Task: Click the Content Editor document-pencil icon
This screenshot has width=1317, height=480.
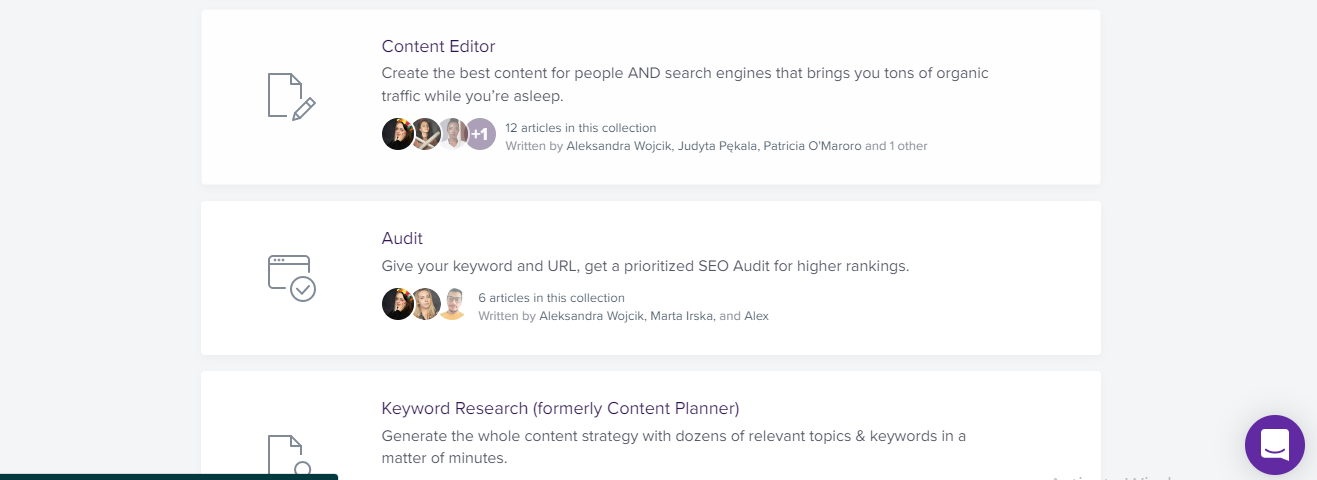Action: click(x=291, y=97)
